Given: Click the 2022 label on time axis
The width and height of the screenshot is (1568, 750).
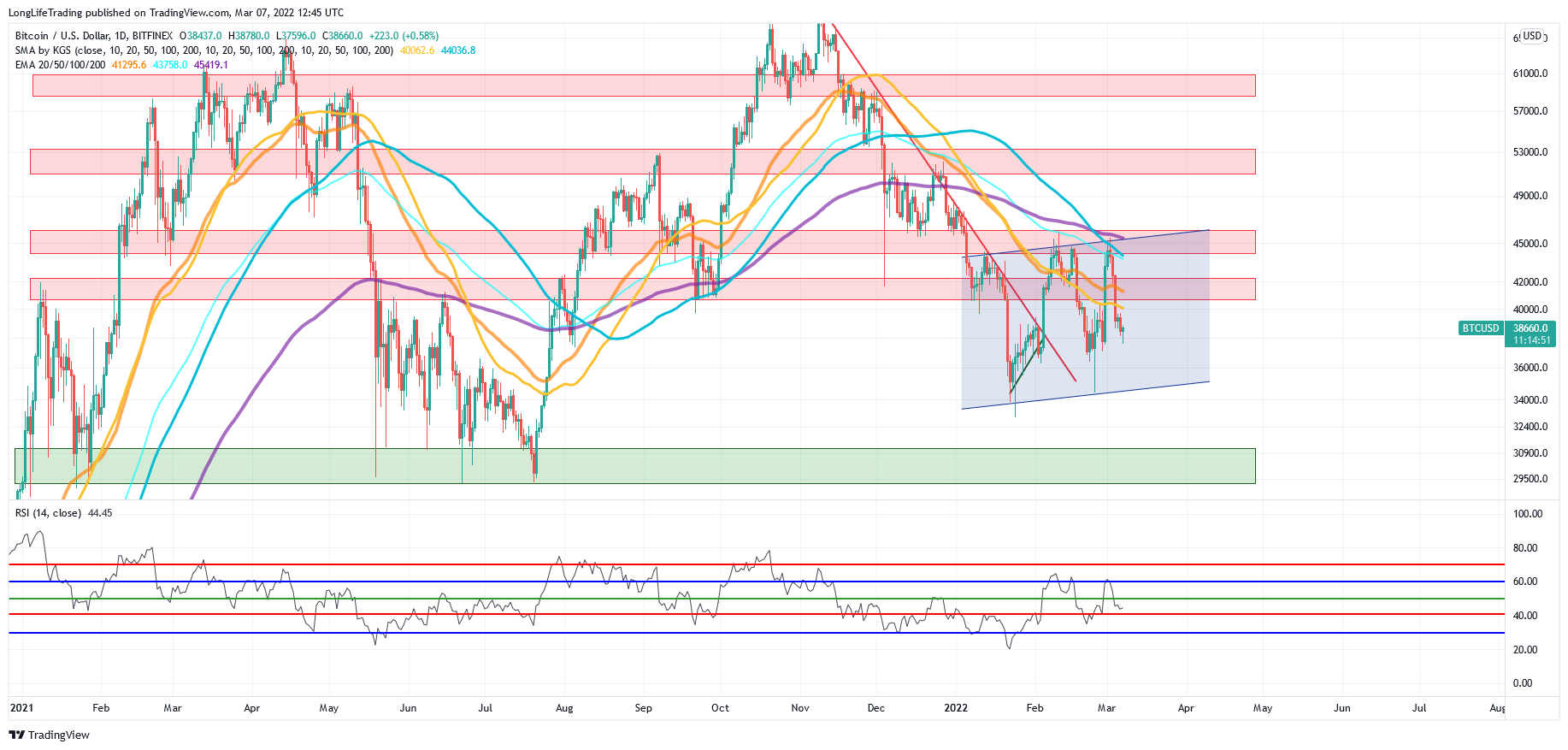Looking at the screenshot, I should point(956,708).
